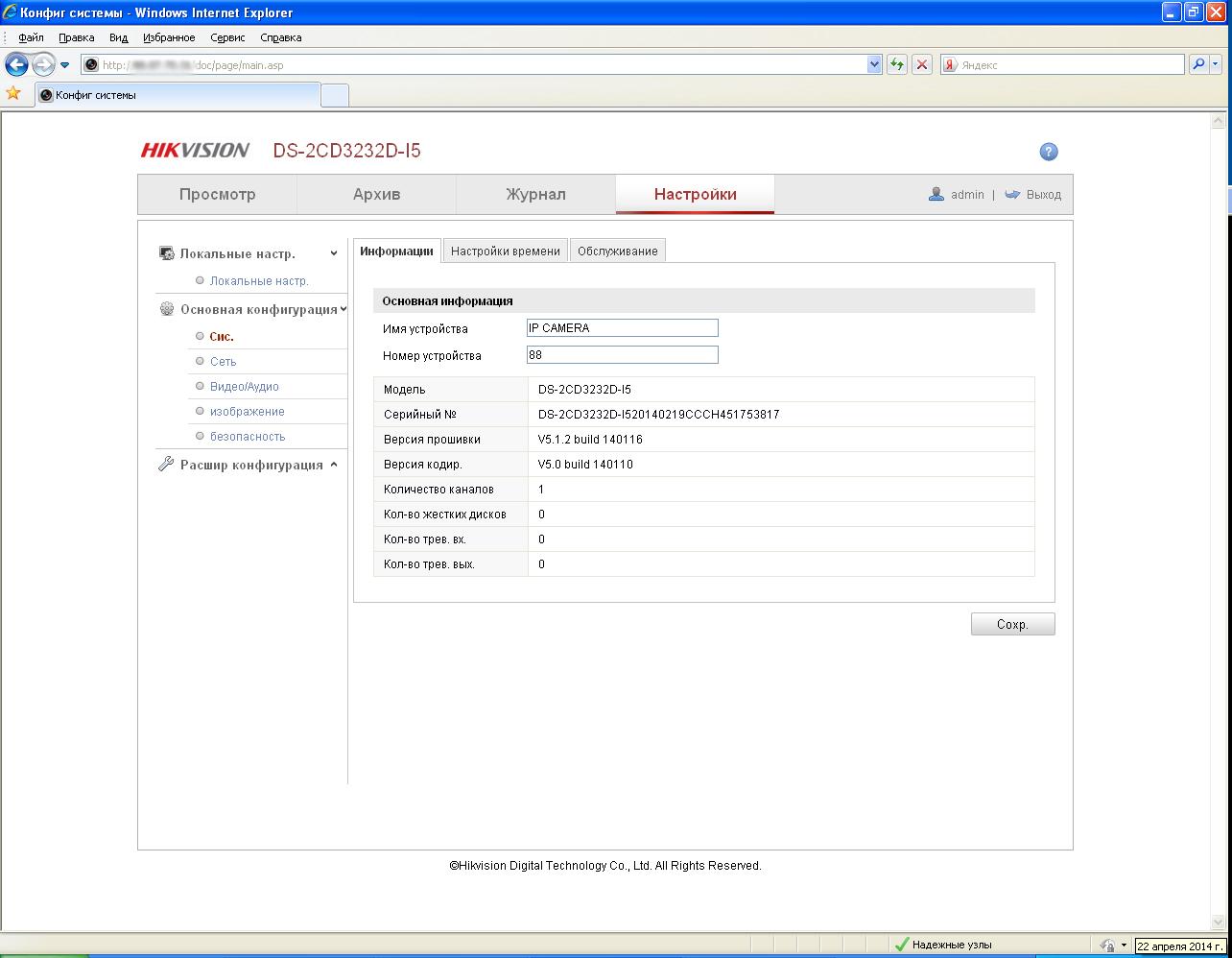Open the recent pages dropdown arrow
The image size is (1232, 958).
65,65
